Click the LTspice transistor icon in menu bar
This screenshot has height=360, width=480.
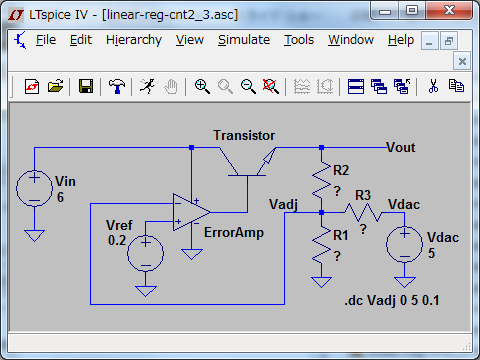[x=20, y=40]
